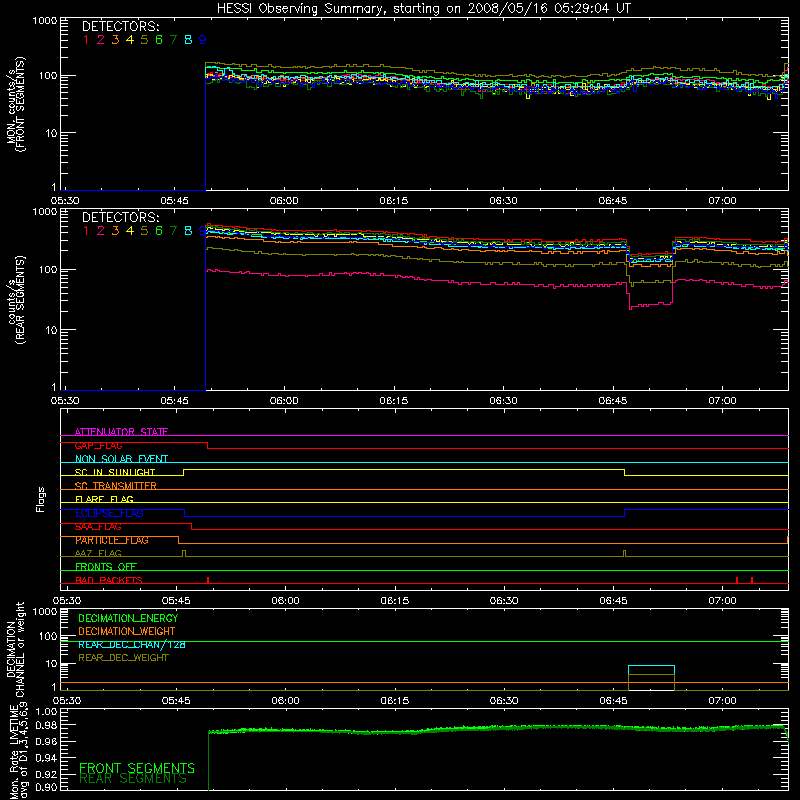Click the vertical Flags axis label
The height and width of the screenshot is (800, 800).
[x=40, y=499]
